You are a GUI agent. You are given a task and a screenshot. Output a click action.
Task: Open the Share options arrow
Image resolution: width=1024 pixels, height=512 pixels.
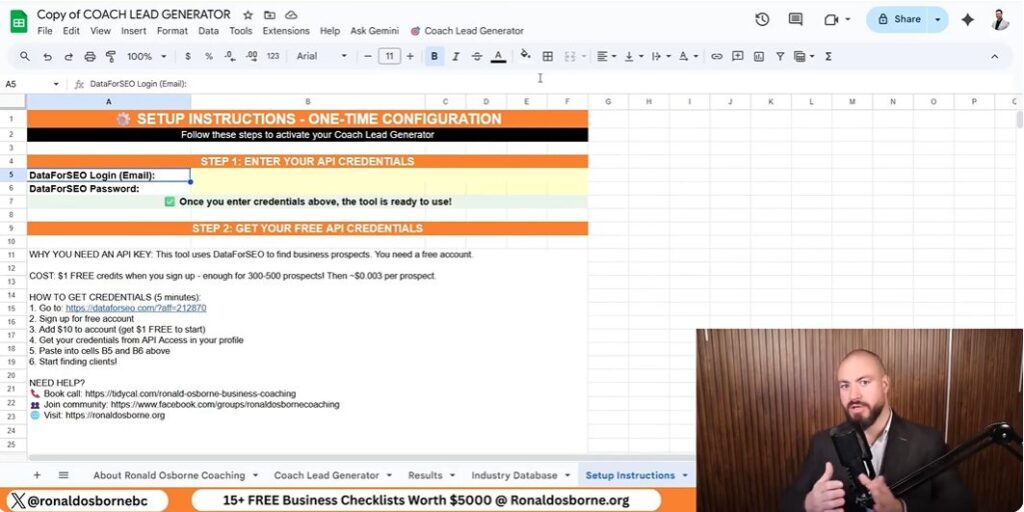point(938,20)
